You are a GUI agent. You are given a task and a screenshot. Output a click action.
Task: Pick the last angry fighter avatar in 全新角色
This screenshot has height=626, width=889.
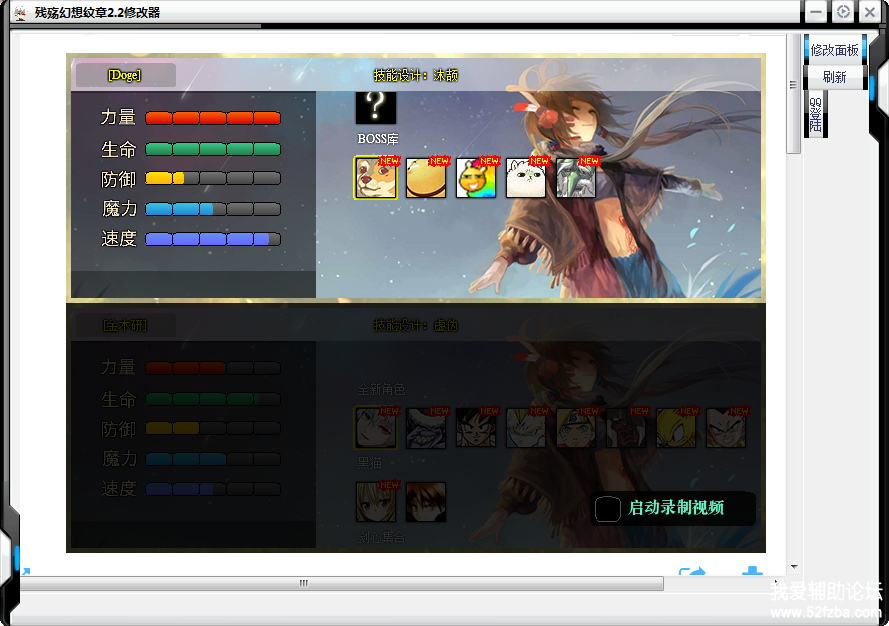[726, 428]
